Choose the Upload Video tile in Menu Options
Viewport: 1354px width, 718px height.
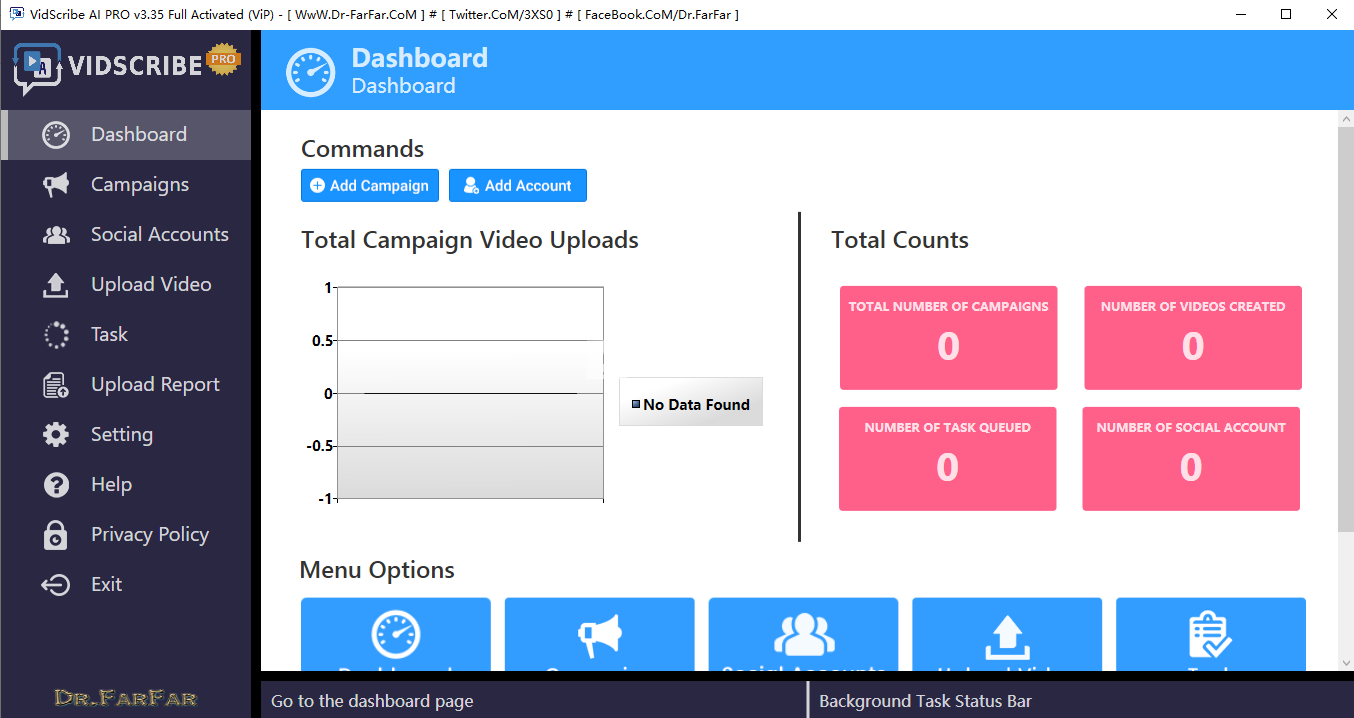coord(1007,634)
